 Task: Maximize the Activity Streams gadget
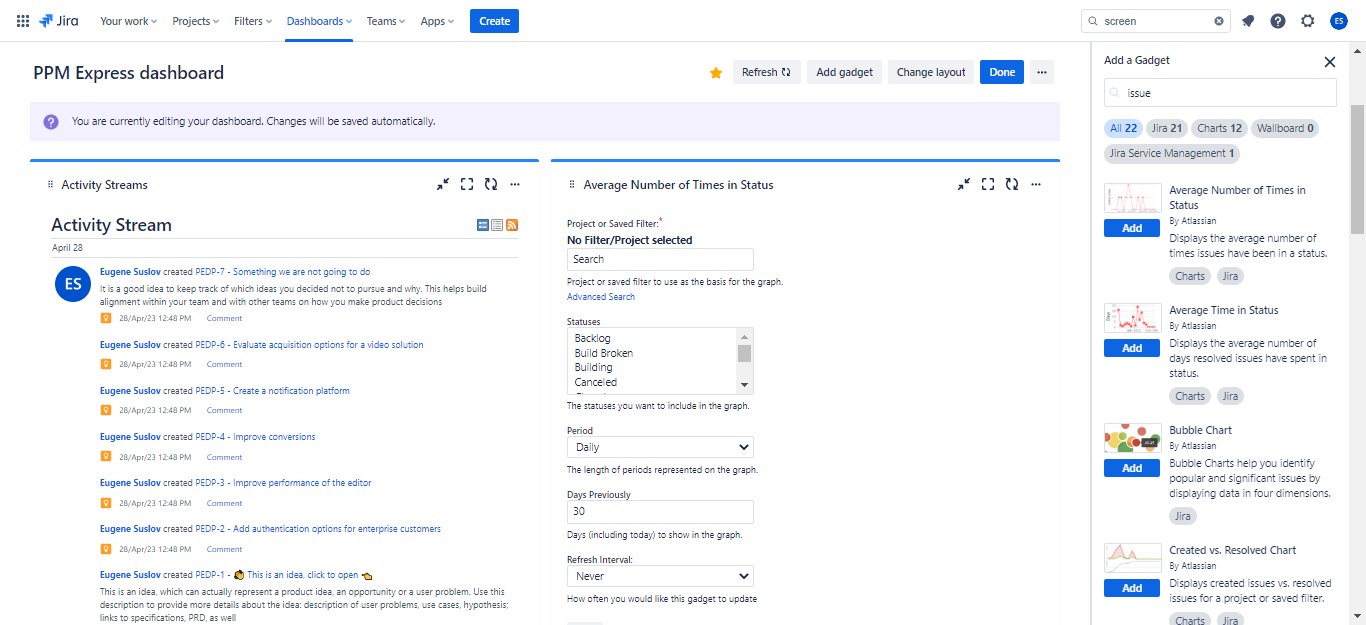pos(467,184)
